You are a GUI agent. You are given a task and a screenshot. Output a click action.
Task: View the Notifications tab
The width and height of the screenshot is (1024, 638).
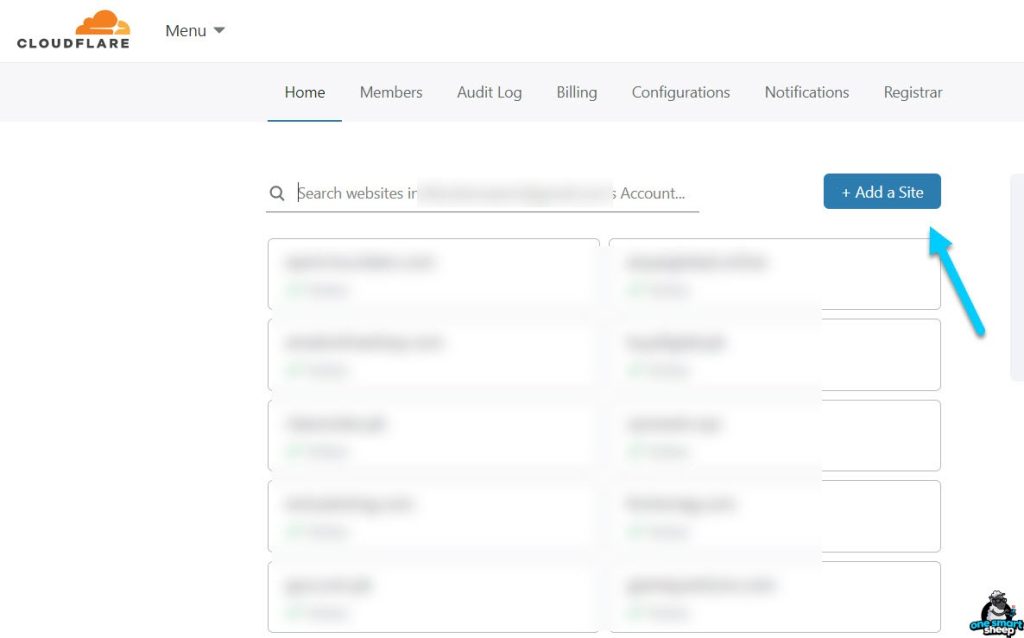[x=807, y=92]
